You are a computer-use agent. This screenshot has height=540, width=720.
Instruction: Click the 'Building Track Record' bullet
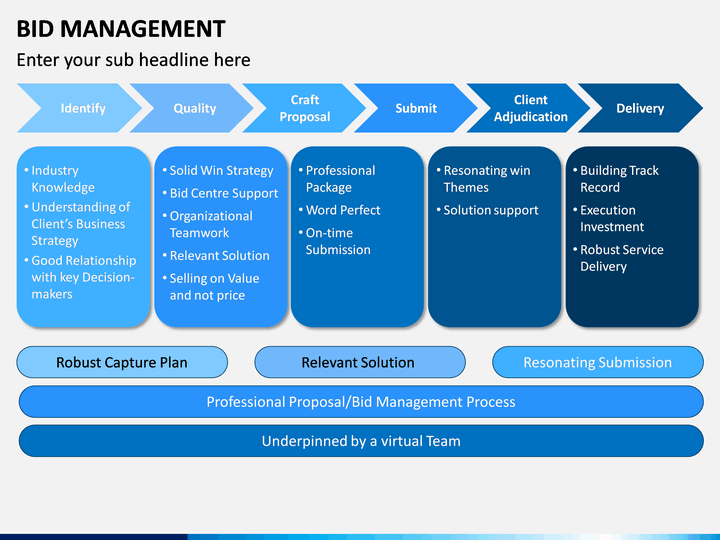616,179
